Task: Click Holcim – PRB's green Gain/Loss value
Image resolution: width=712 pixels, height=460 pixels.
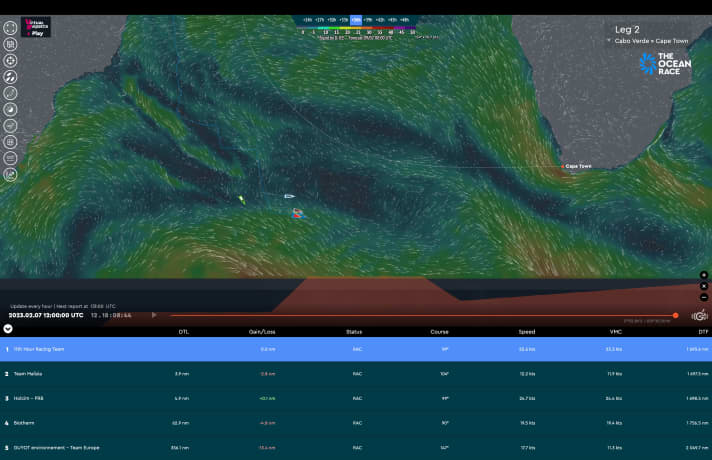Action: 267,398
